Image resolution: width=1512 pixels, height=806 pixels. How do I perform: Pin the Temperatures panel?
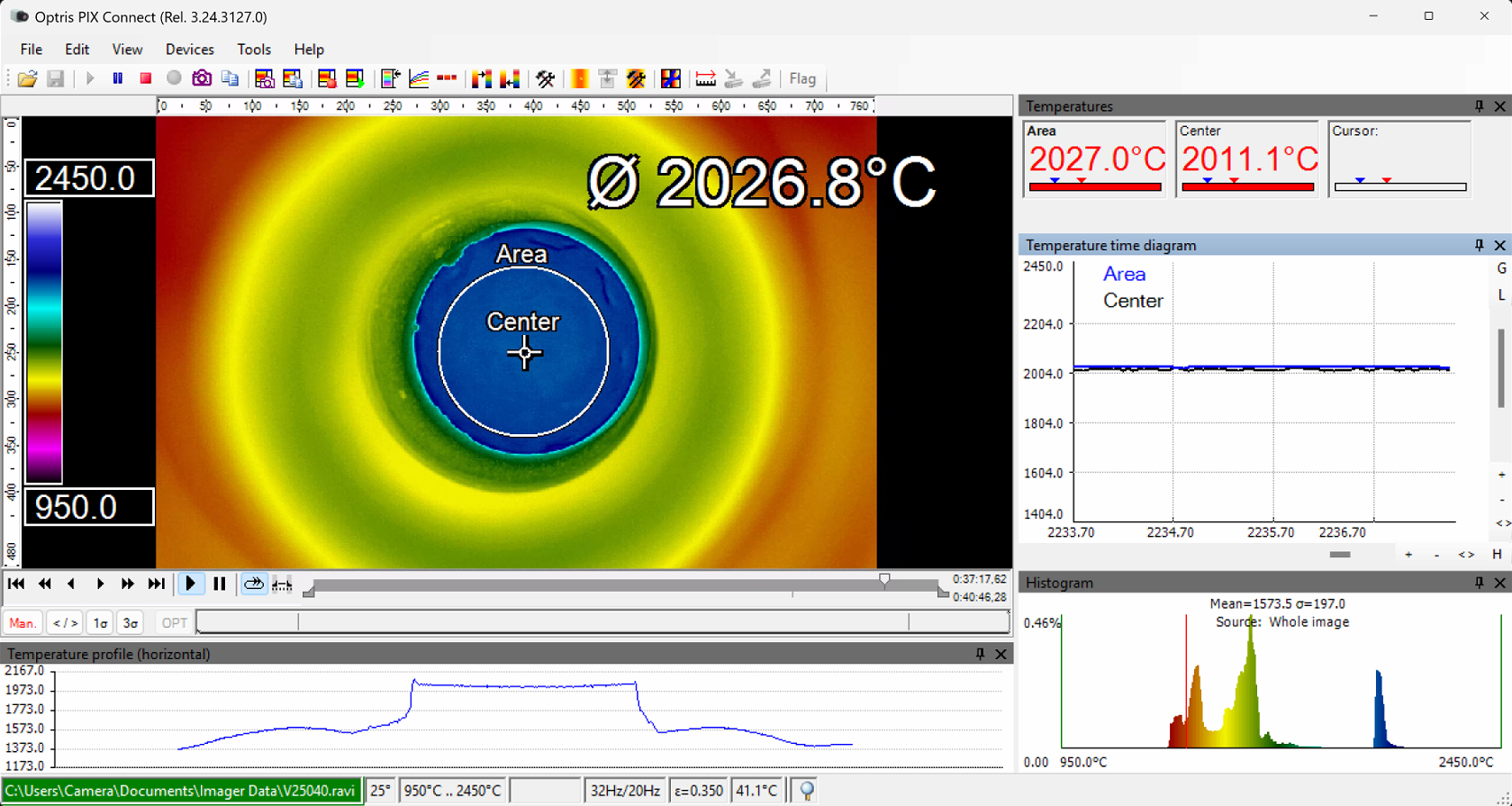[1479, 106]
